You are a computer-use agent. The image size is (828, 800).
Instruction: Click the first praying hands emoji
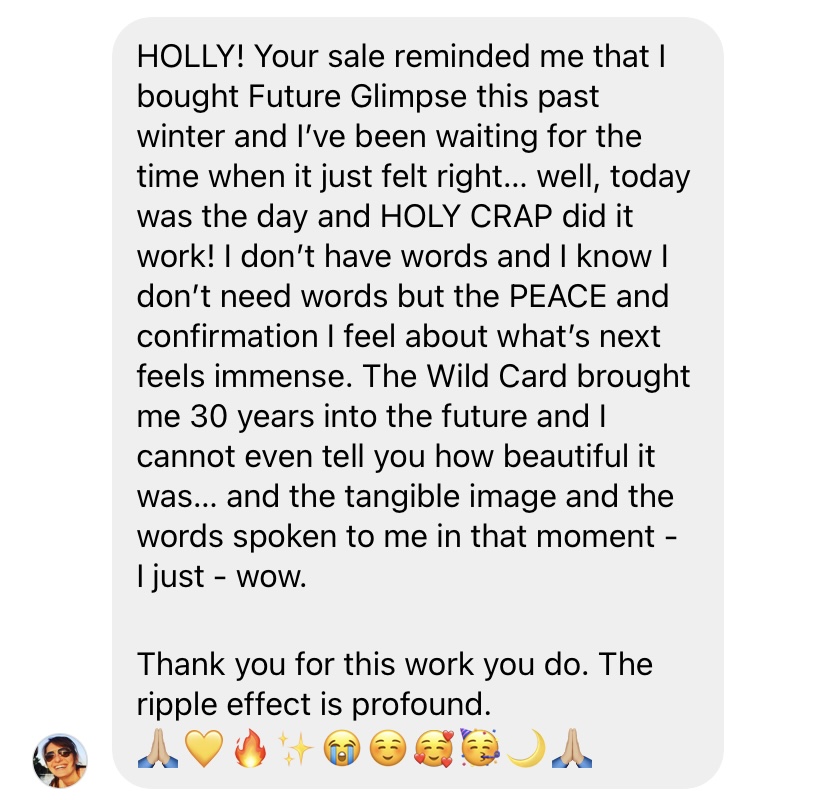tap(157, 748)
